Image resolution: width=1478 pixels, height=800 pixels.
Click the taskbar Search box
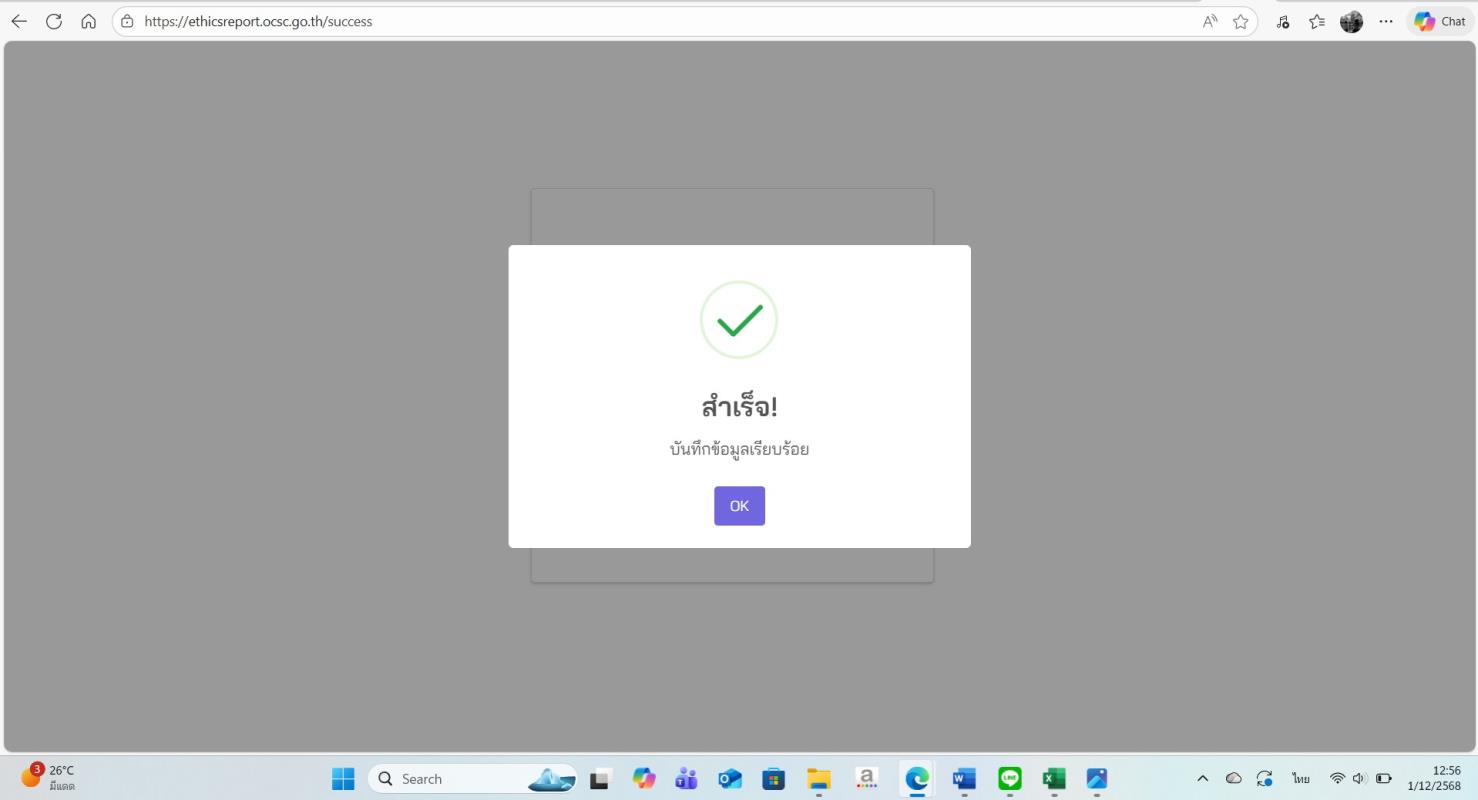[473, 779]
